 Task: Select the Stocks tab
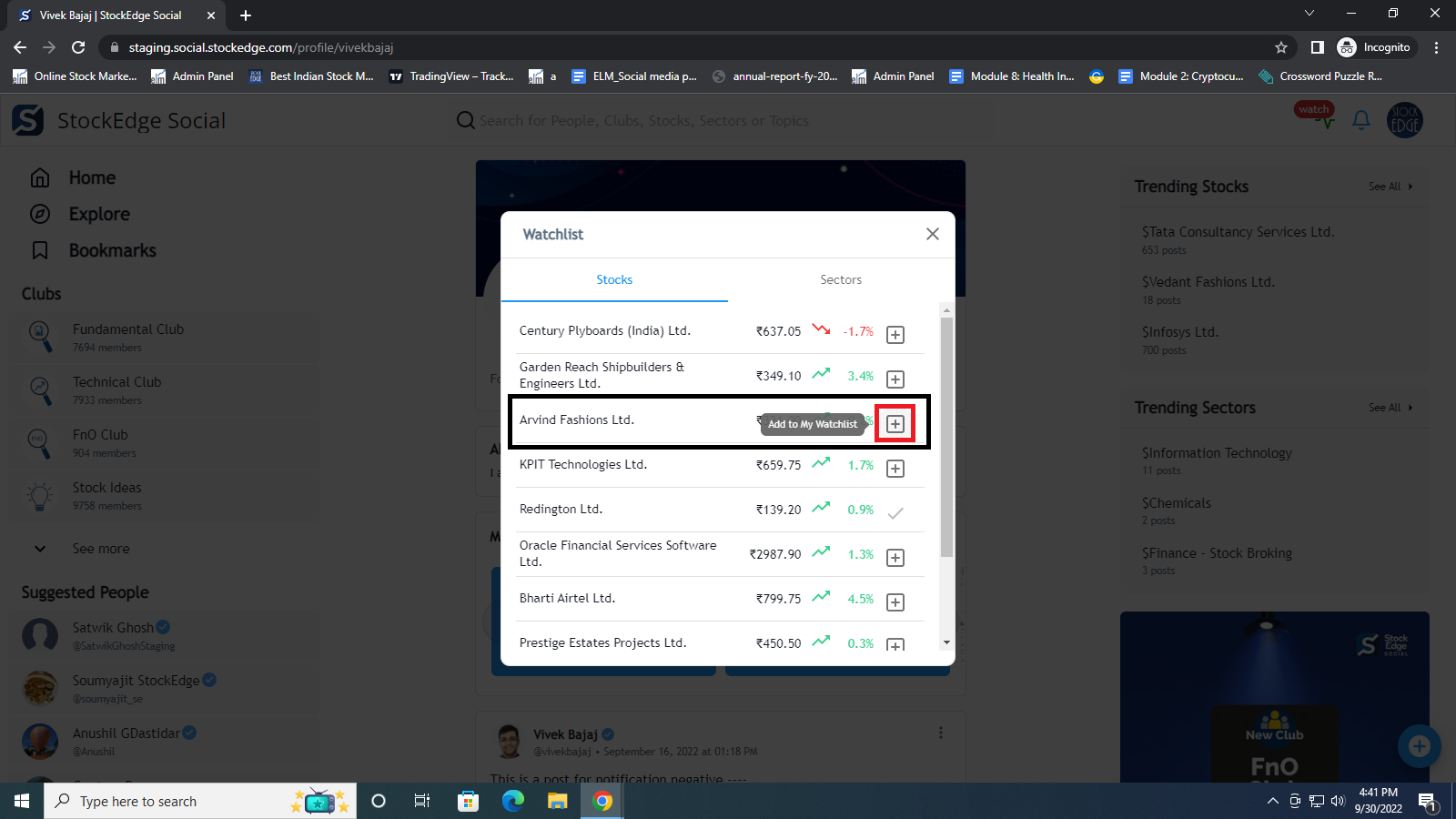click(614, 279)
